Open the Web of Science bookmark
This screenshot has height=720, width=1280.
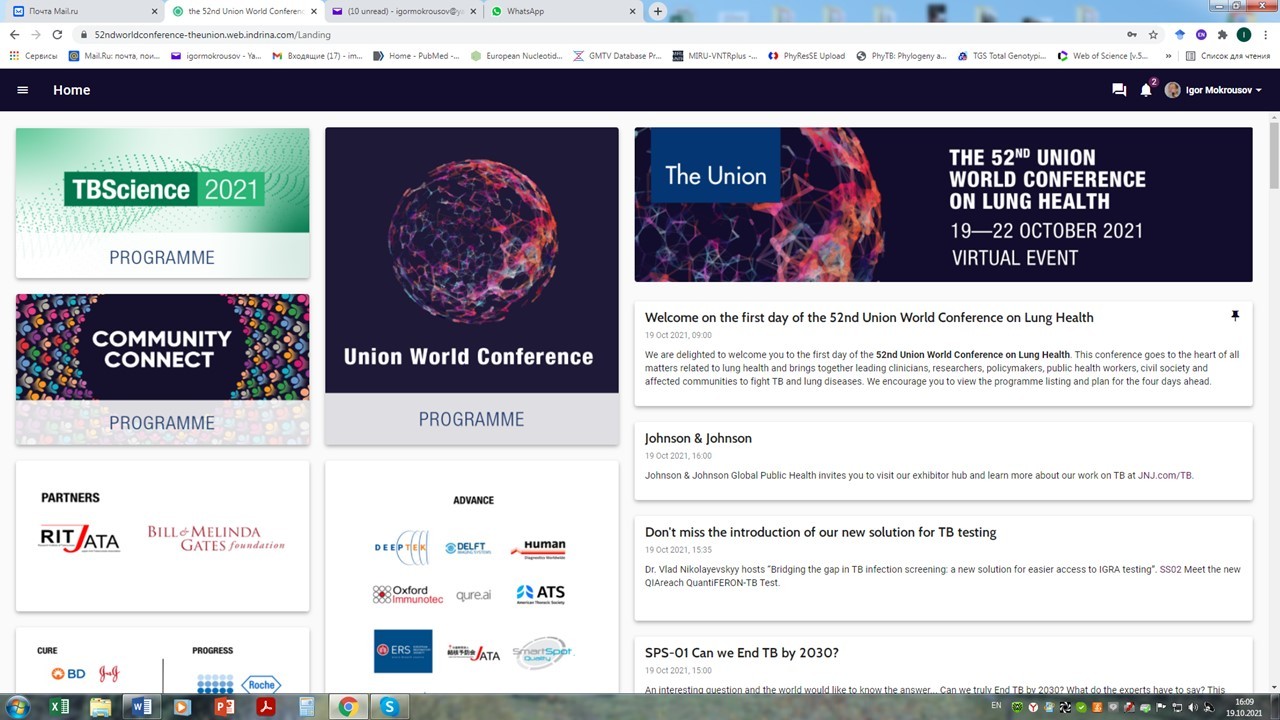click(x=1102, y=56)
